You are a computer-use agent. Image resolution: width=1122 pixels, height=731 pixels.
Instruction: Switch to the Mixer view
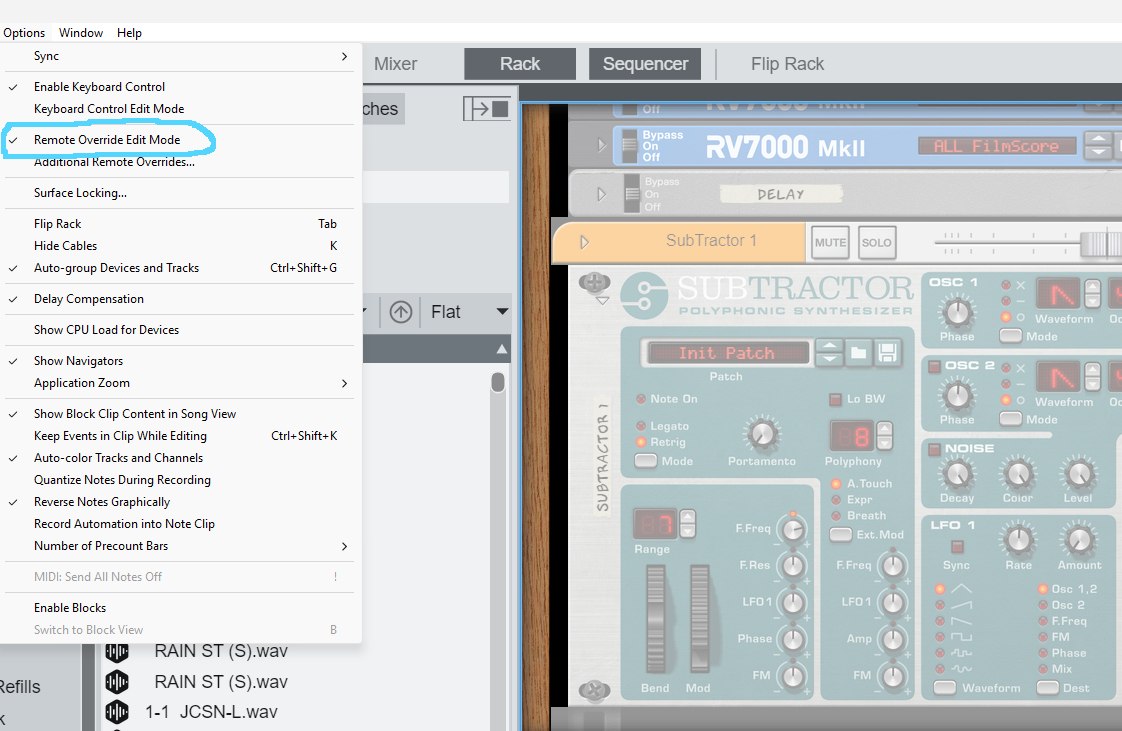coord(395,64)
